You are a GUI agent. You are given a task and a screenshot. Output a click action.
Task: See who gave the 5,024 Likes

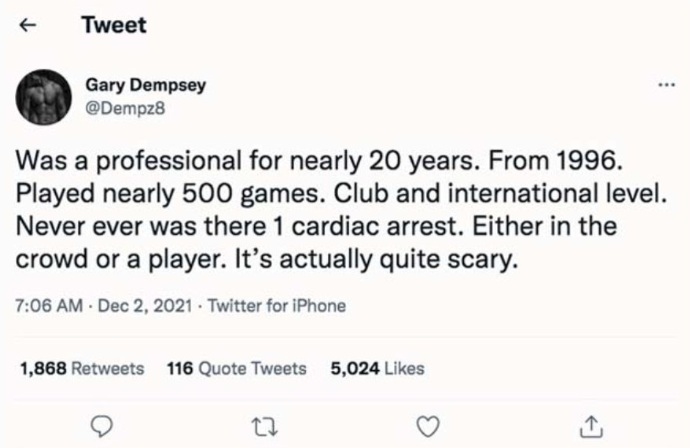coord(377,369)
